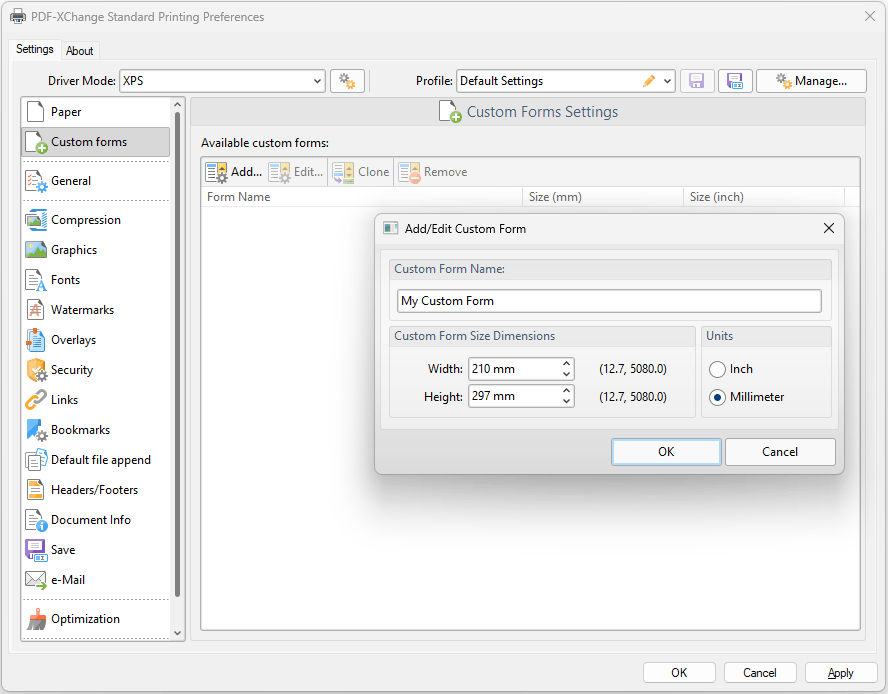Screen dimensions: 888x694
Task: Select the Millimeter units radio button
Action: [717, 397]
